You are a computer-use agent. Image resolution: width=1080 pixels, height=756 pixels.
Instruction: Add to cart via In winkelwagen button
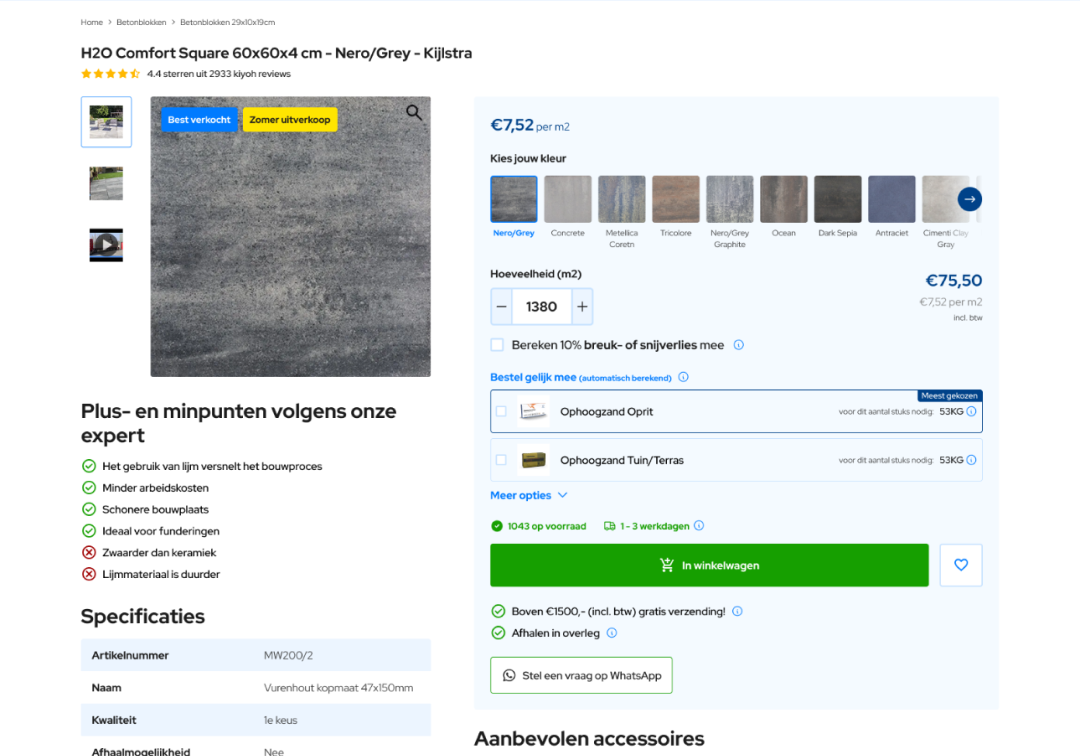[709, 565]
